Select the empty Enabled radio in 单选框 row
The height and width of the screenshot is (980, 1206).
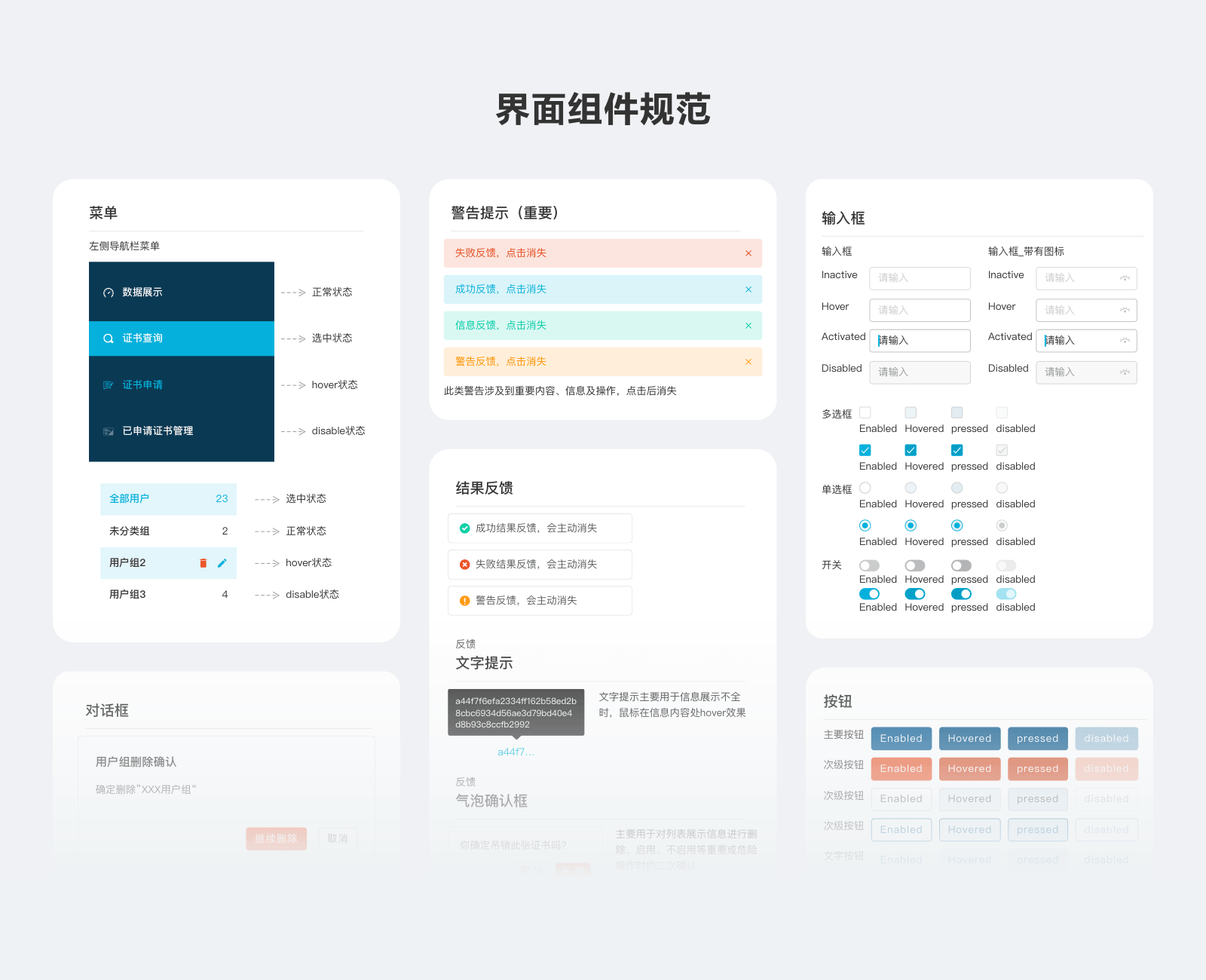pos(865,488)
